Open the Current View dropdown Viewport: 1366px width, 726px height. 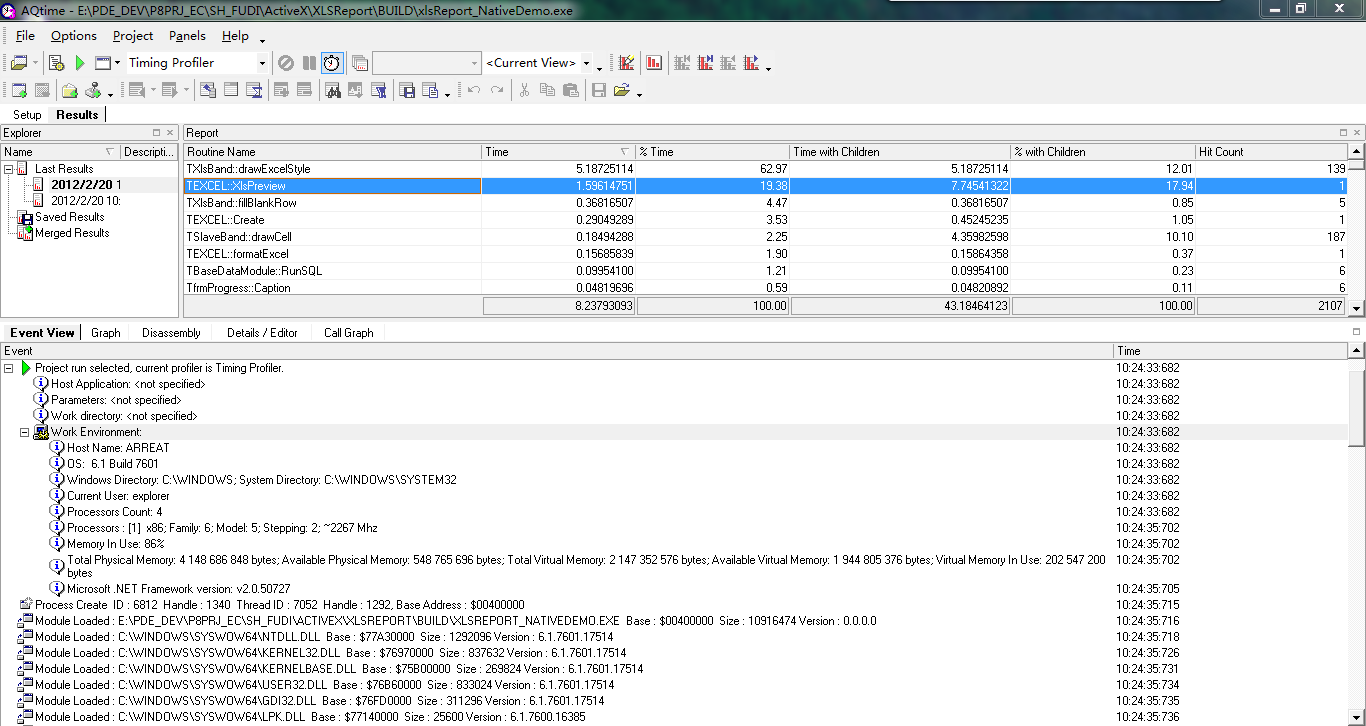[x=586, y=63]
